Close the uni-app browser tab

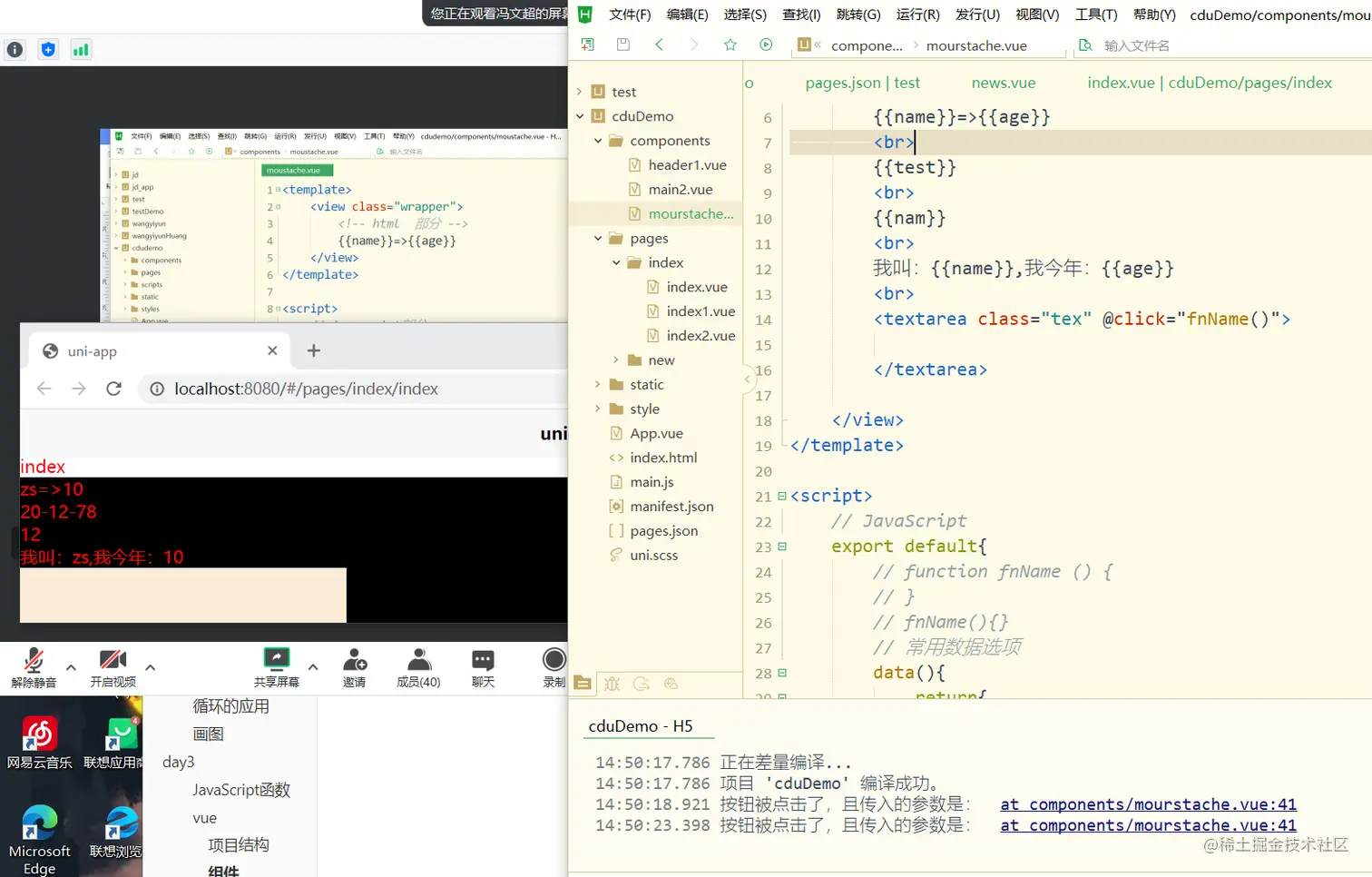point(272,350)
